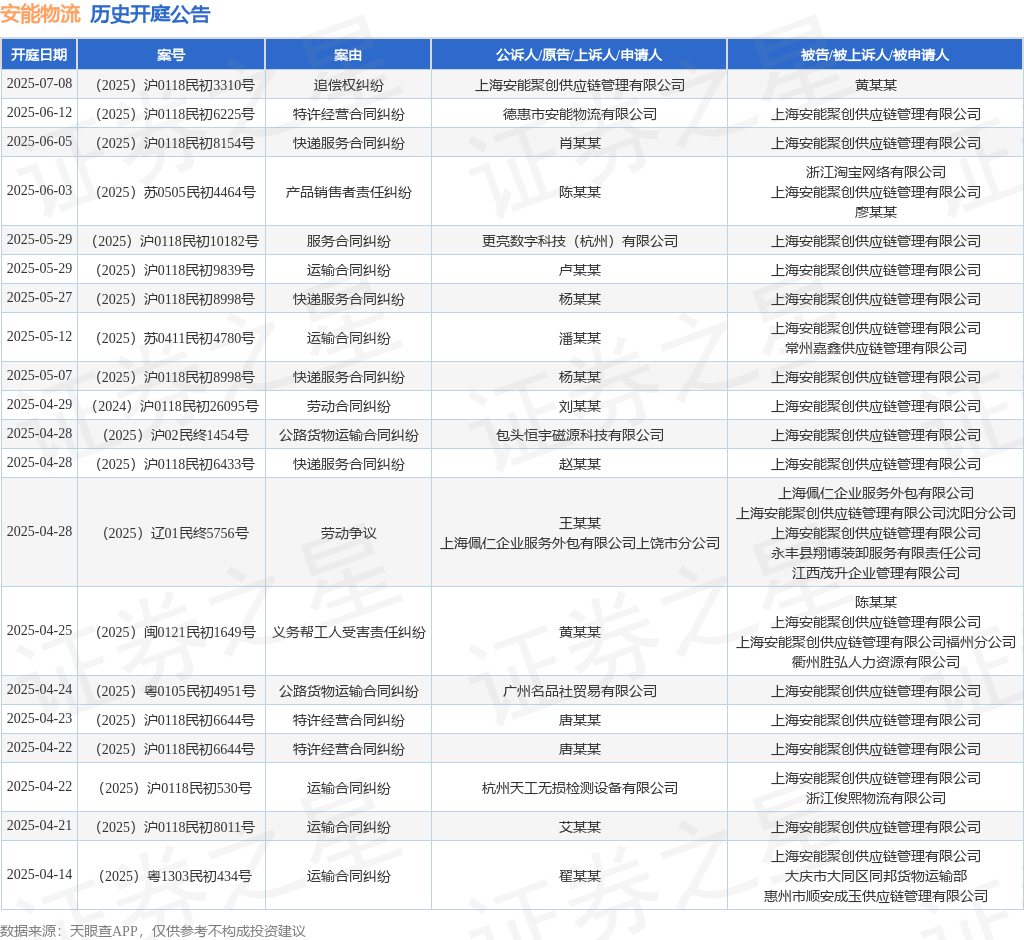The height and width of the screenshot is (940, 1024).
Task: Select the date cell 2025-04-24
Action: (x=39, y=690)
